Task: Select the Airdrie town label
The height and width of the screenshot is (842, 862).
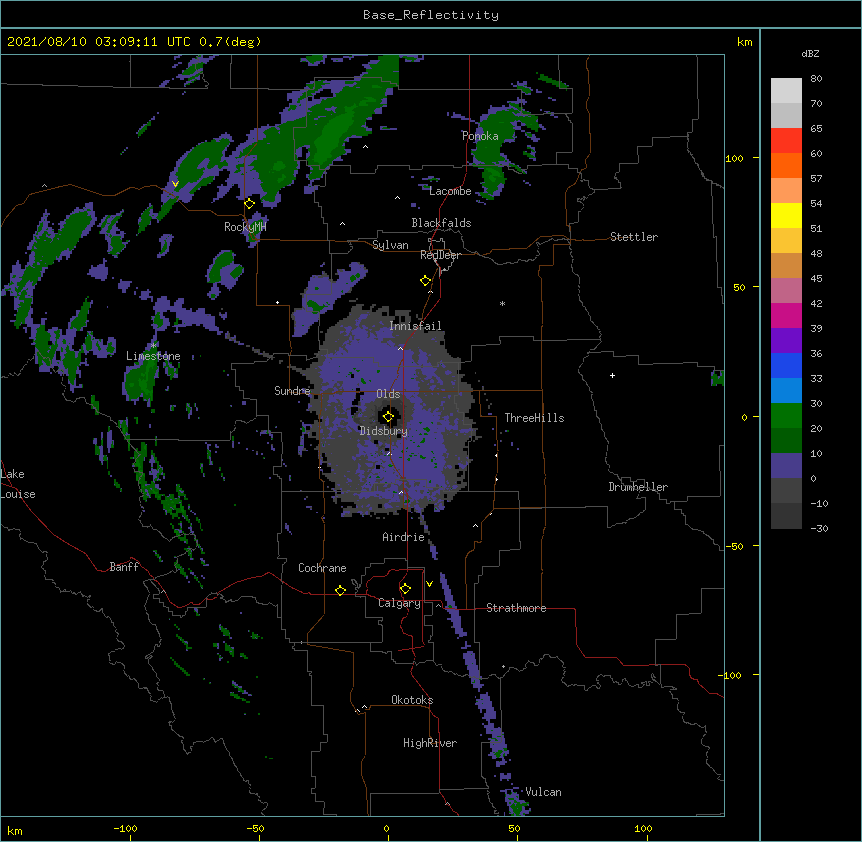Action: pos(404,537)
